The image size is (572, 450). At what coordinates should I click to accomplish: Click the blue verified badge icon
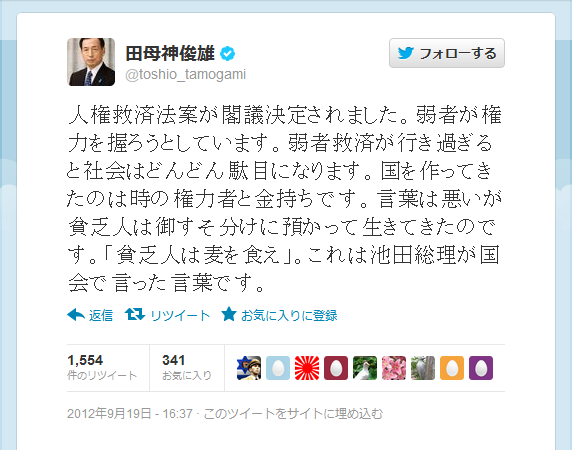tap(227, 54)
